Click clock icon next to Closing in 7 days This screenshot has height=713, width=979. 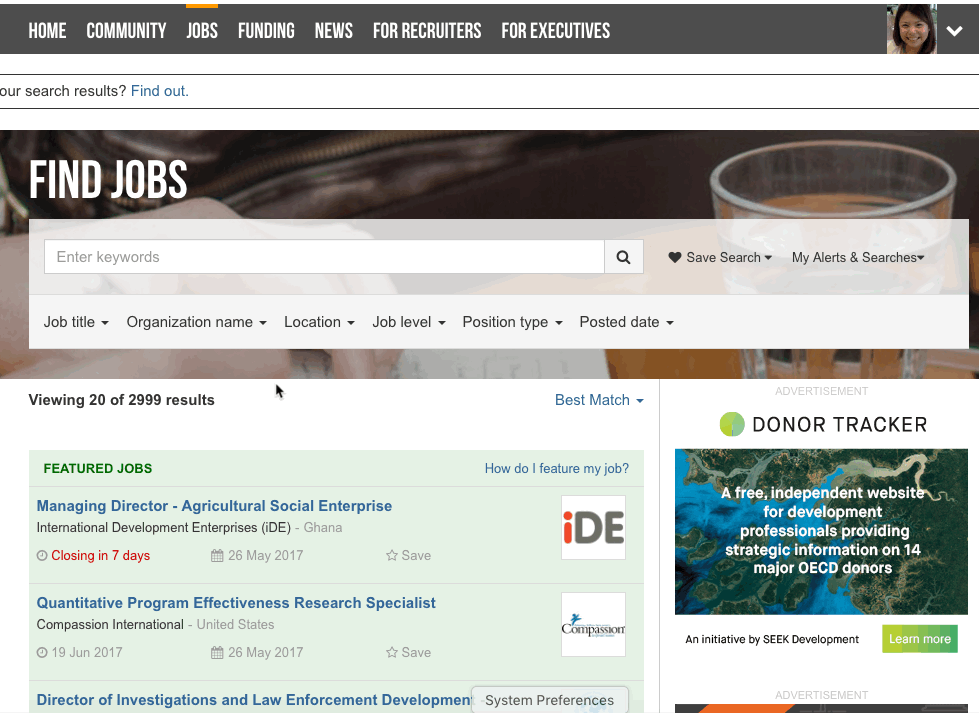(x=42, y=555)
